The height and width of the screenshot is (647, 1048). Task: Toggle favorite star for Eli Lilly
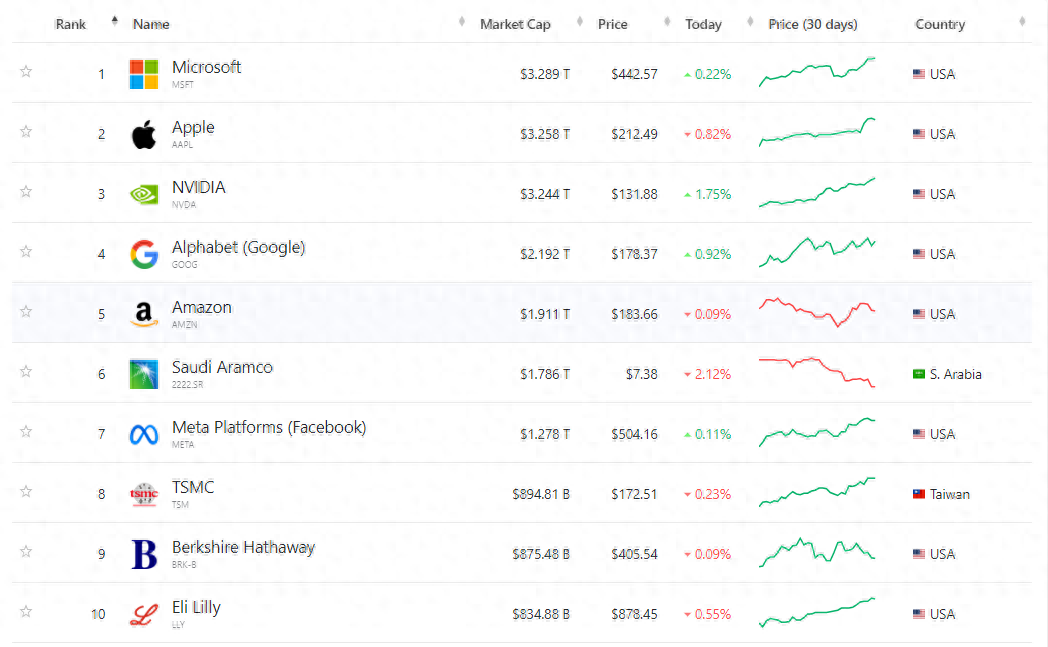[26, 612]
